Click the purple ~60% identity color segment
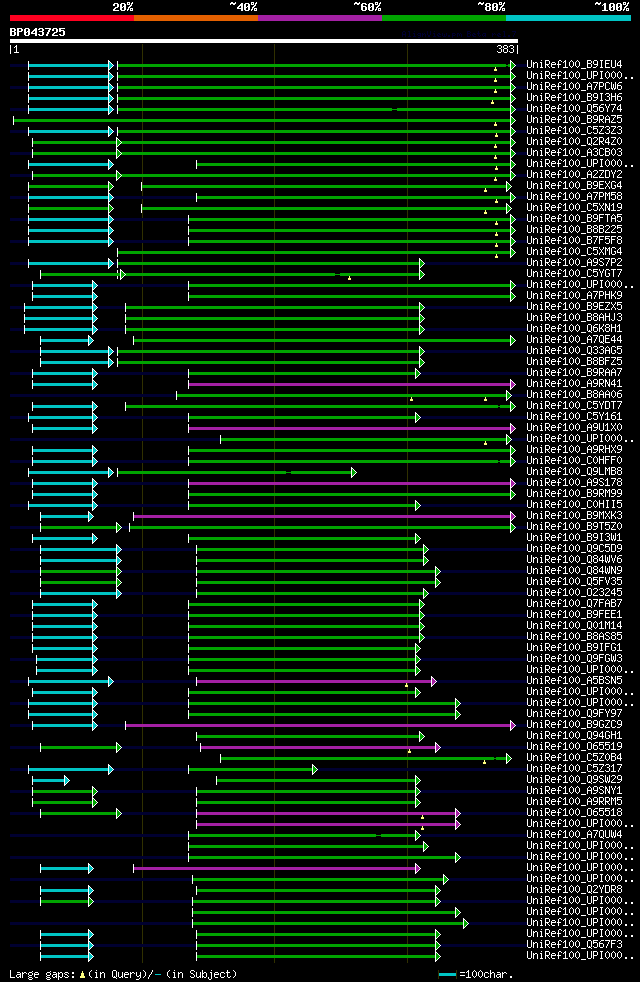 coord(320,18)
